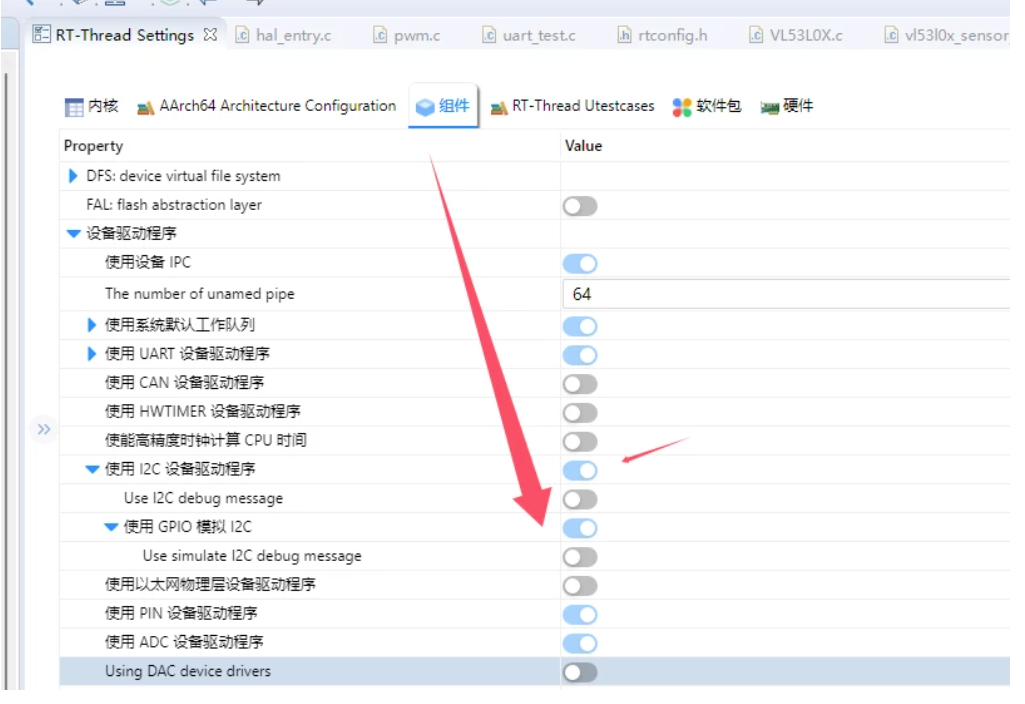1025x704 pixels.
Task: Expand DFS: device virtual file system
Action: tap(73, 176)
